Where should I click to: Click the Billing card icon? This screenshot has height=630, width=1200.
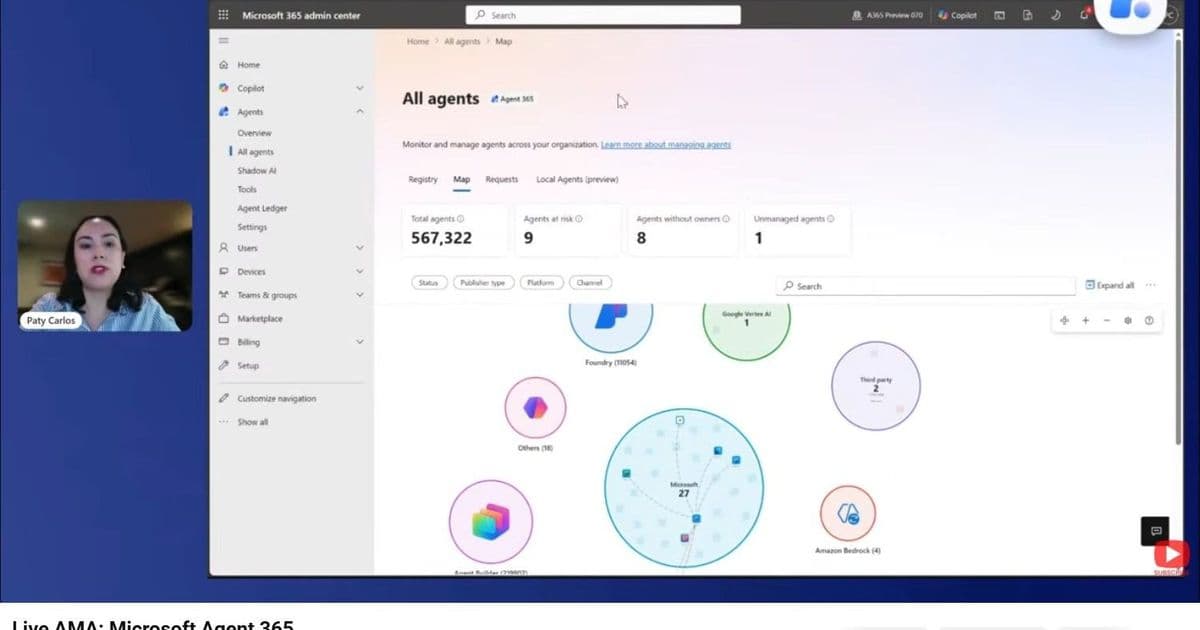pyautogui.click(x=223, y=342)
